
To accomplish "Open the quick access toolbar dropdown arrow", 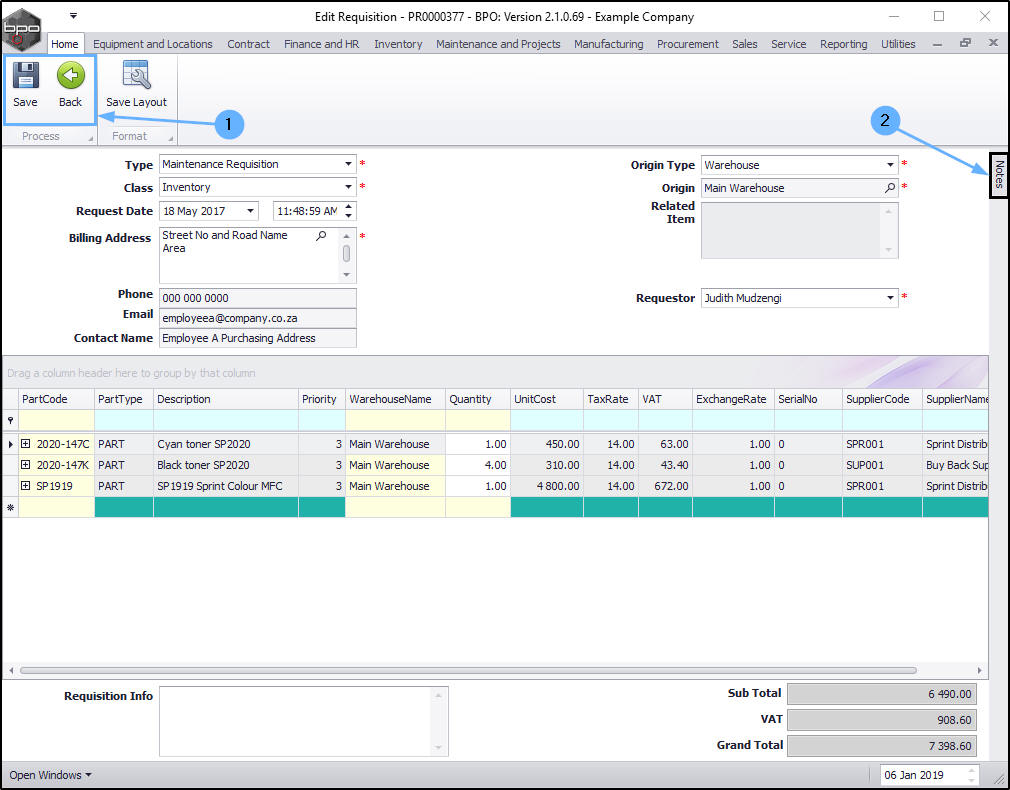I will pos(73,16).
